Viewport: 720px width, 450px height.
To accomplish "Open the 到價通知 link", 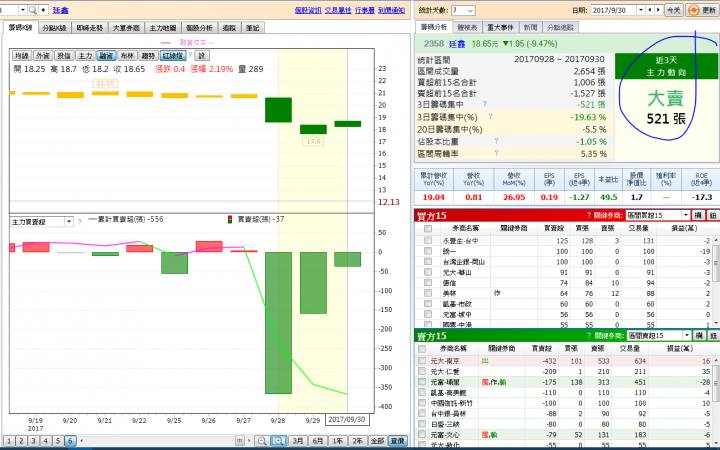I will 392,10.
